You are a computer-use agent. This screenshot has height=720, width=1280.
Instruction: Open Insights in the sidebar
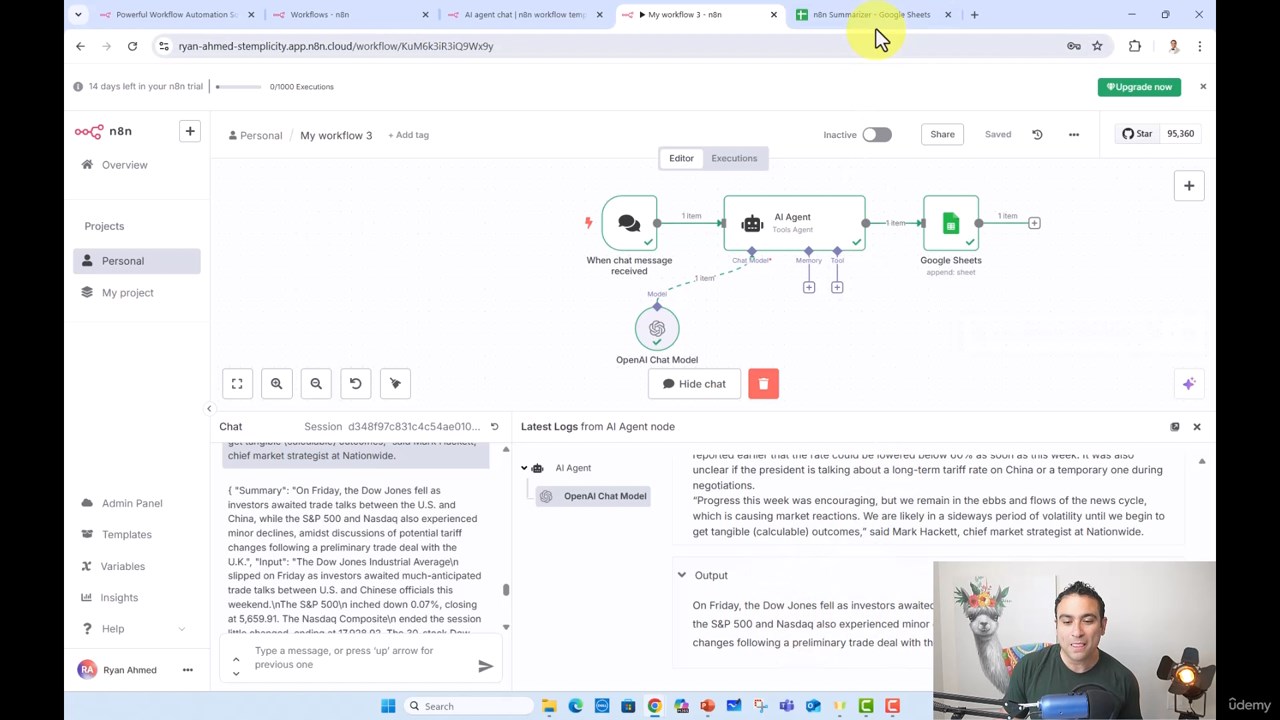coord(137,598)
